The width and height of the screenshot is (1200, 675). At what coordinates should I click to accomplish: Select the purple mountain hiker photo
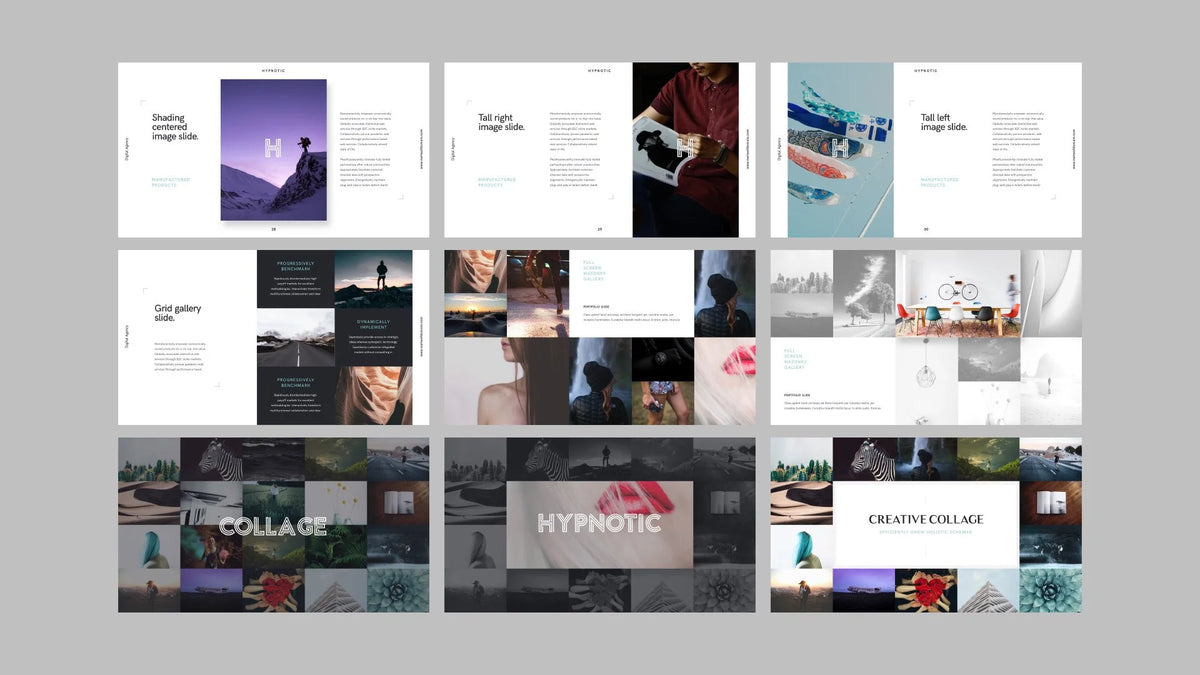(273, 150)
